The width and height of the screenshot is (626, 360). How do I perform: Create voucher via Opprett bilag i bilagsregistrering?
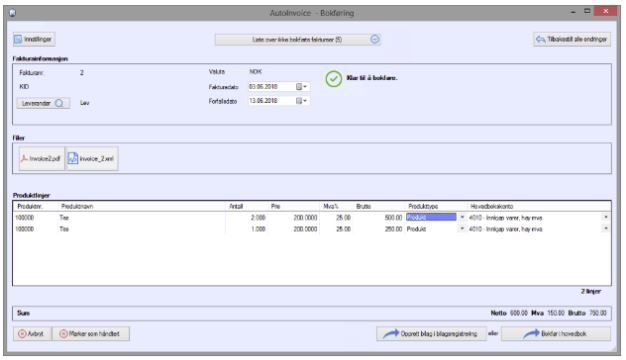tap(431, 334)
